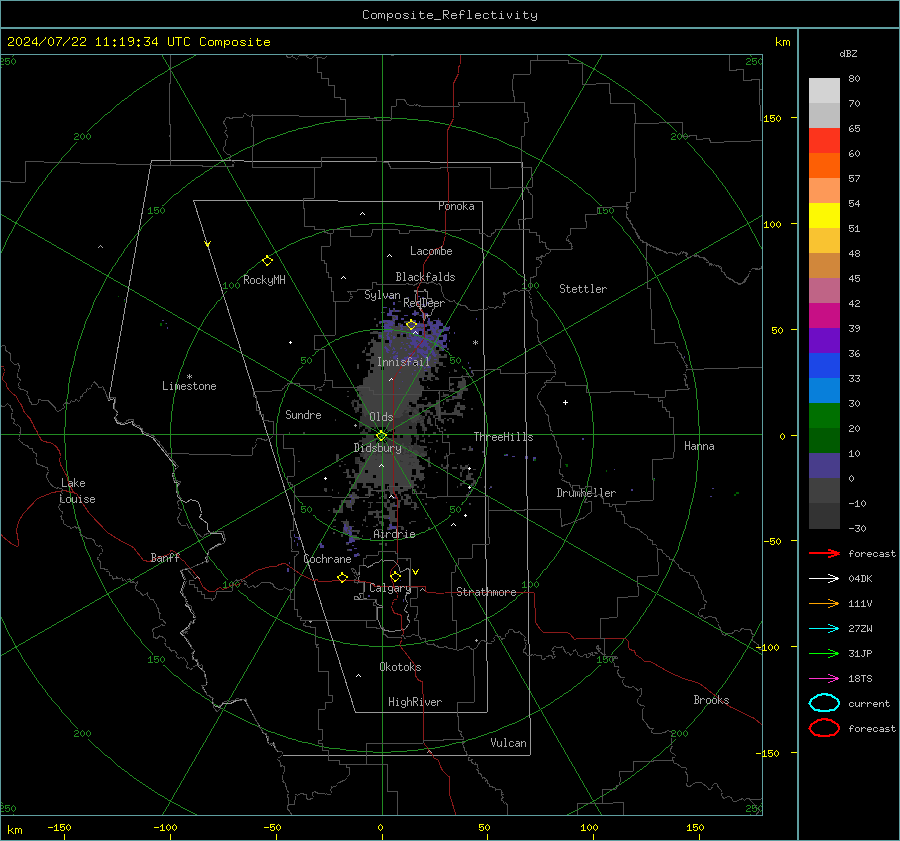Click asterisk marker above Limestone label
The image size is (900, 841).
click(x=189, y=377)
